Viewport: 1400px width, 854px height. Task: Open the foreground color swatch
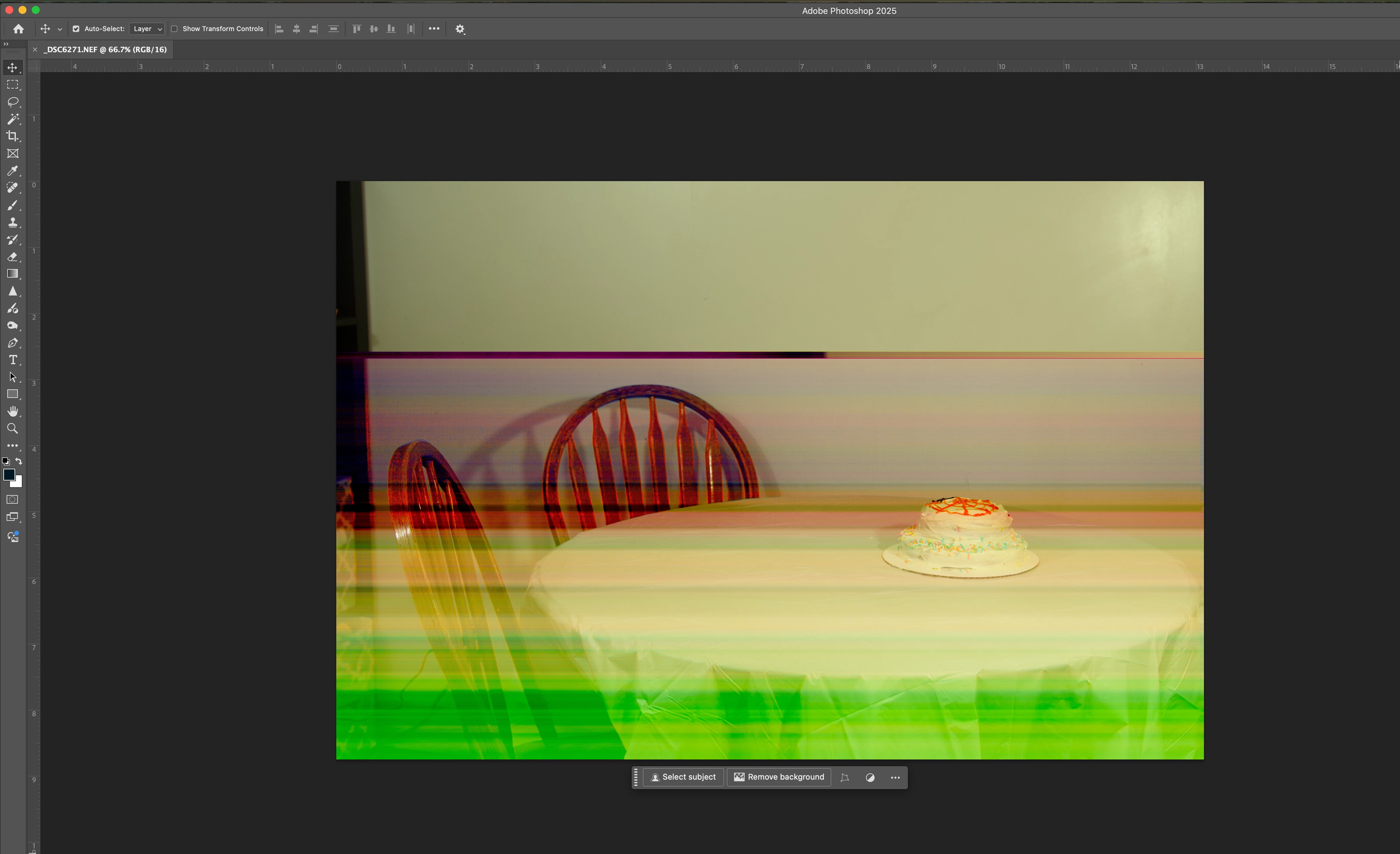pos(9,475)
